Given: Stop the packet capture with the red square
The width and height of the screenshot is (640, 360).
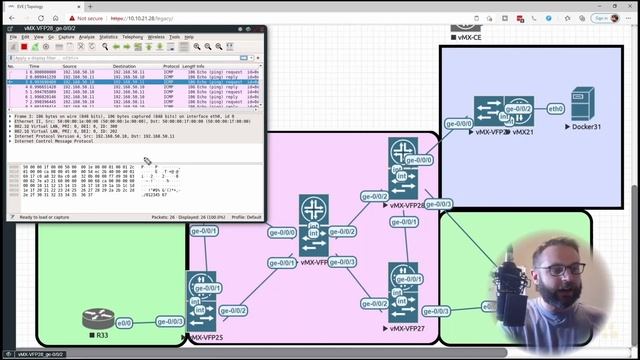Looking at the screenshot, I should [x=24, y=47].
